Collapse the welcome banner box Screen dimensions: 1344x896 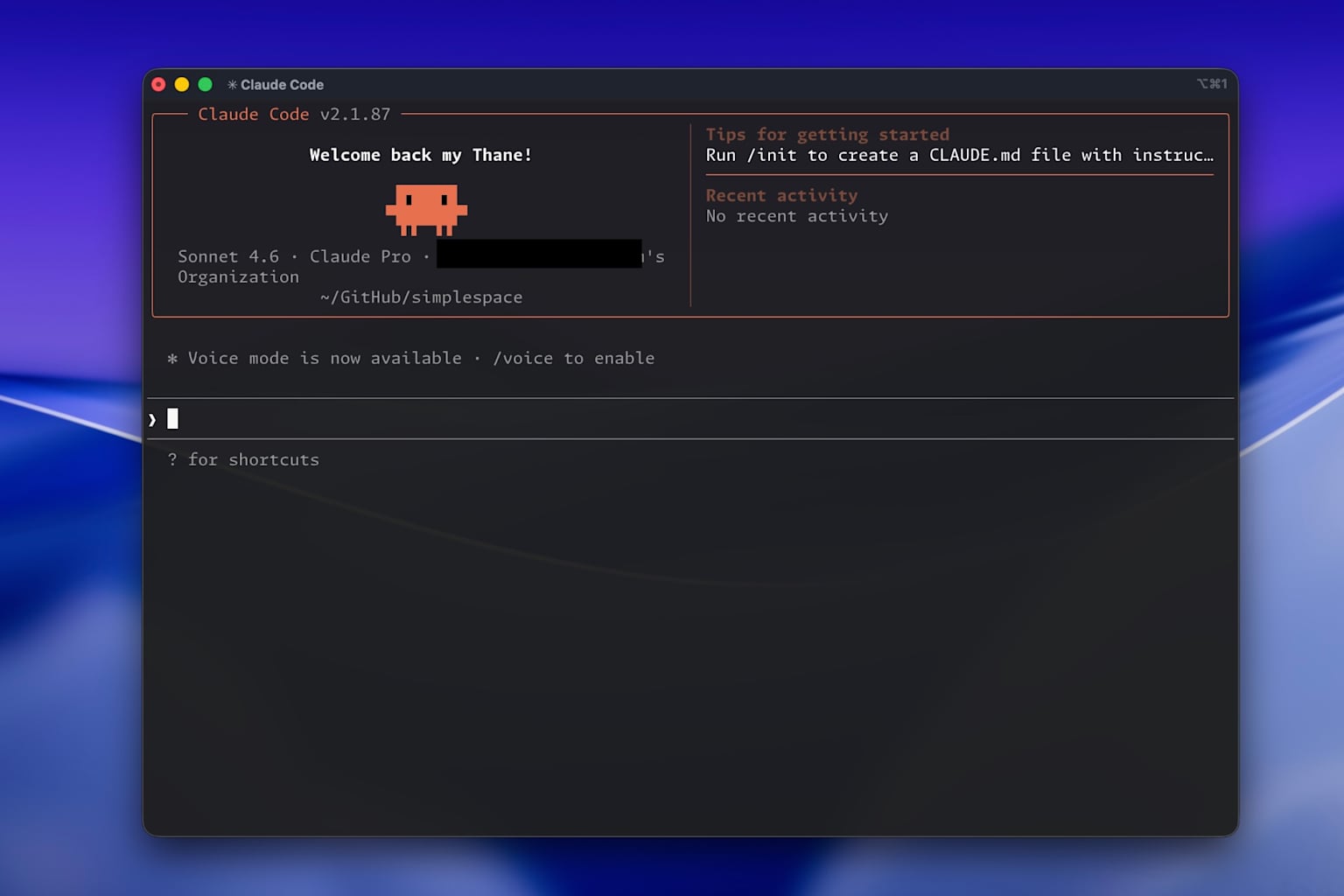pyautogui.click(x=420, y=155)
